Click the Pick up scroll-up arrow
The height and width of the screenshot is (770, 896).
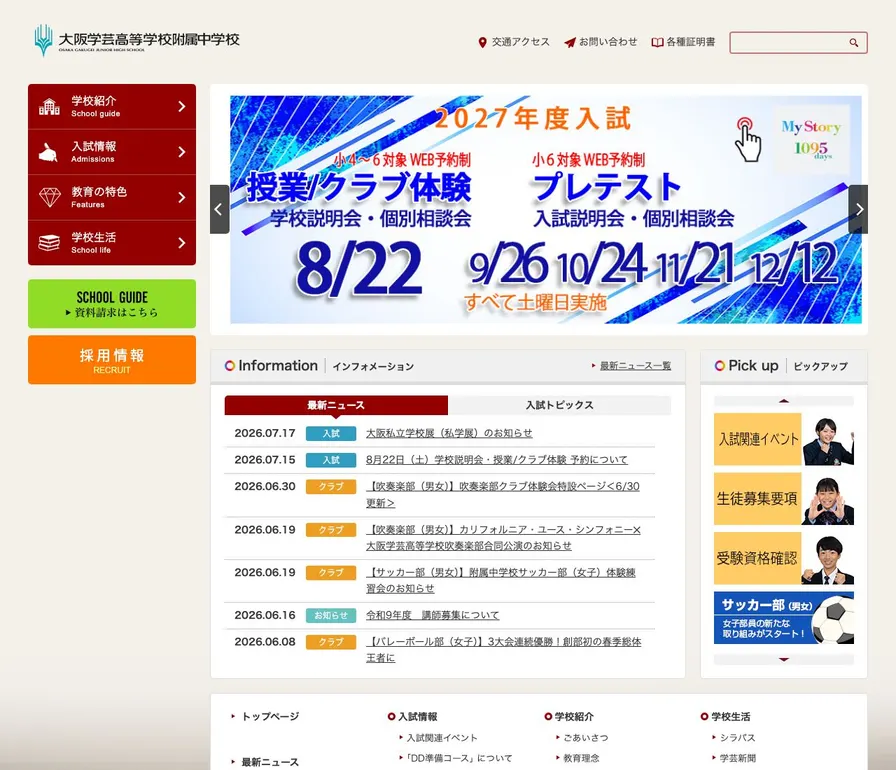pos(783,401)
